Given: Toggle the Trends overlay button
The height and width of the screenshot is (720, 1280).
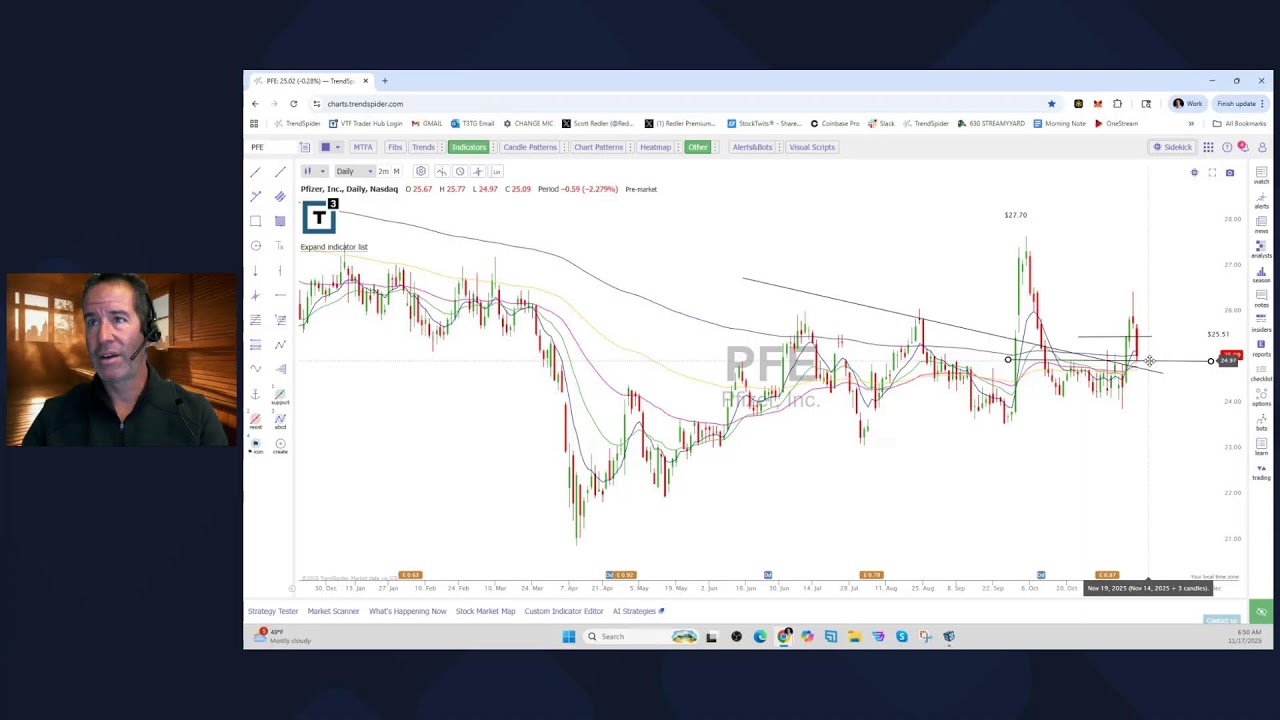Looking at the screenshot, I should 423,147.
